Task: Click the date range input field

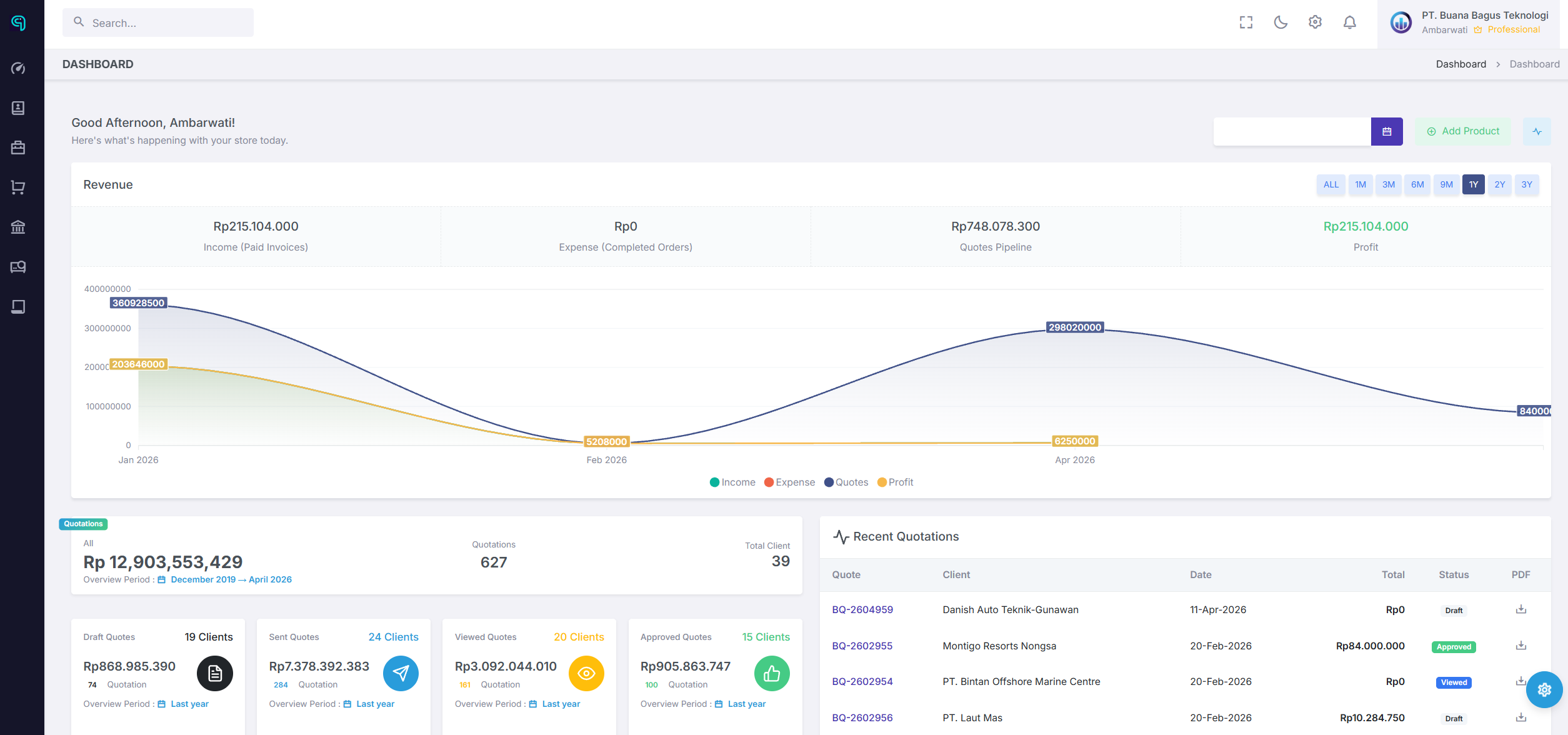Action: [x=1292, y=131]
